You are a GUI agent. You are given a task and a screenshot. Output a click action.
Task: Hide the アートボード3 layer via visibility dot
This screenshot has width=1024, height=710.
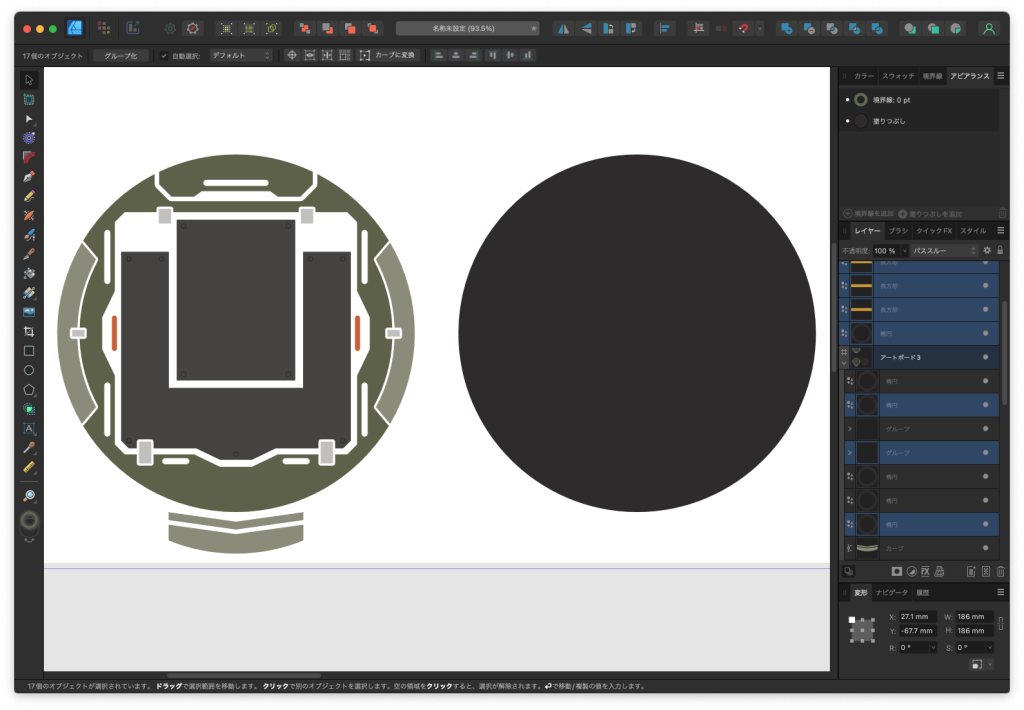[x=985, y=357]
